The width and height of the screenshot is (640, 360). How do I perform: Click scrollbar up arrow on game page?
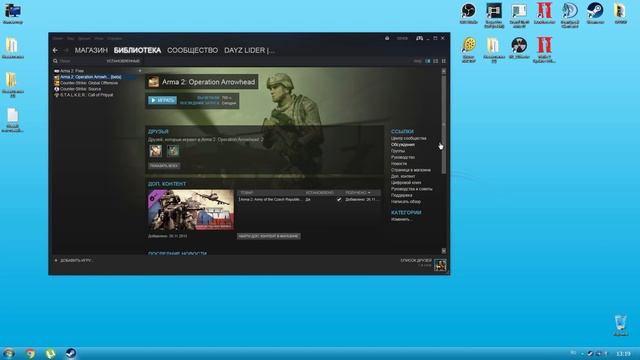(x=444, y=71)
